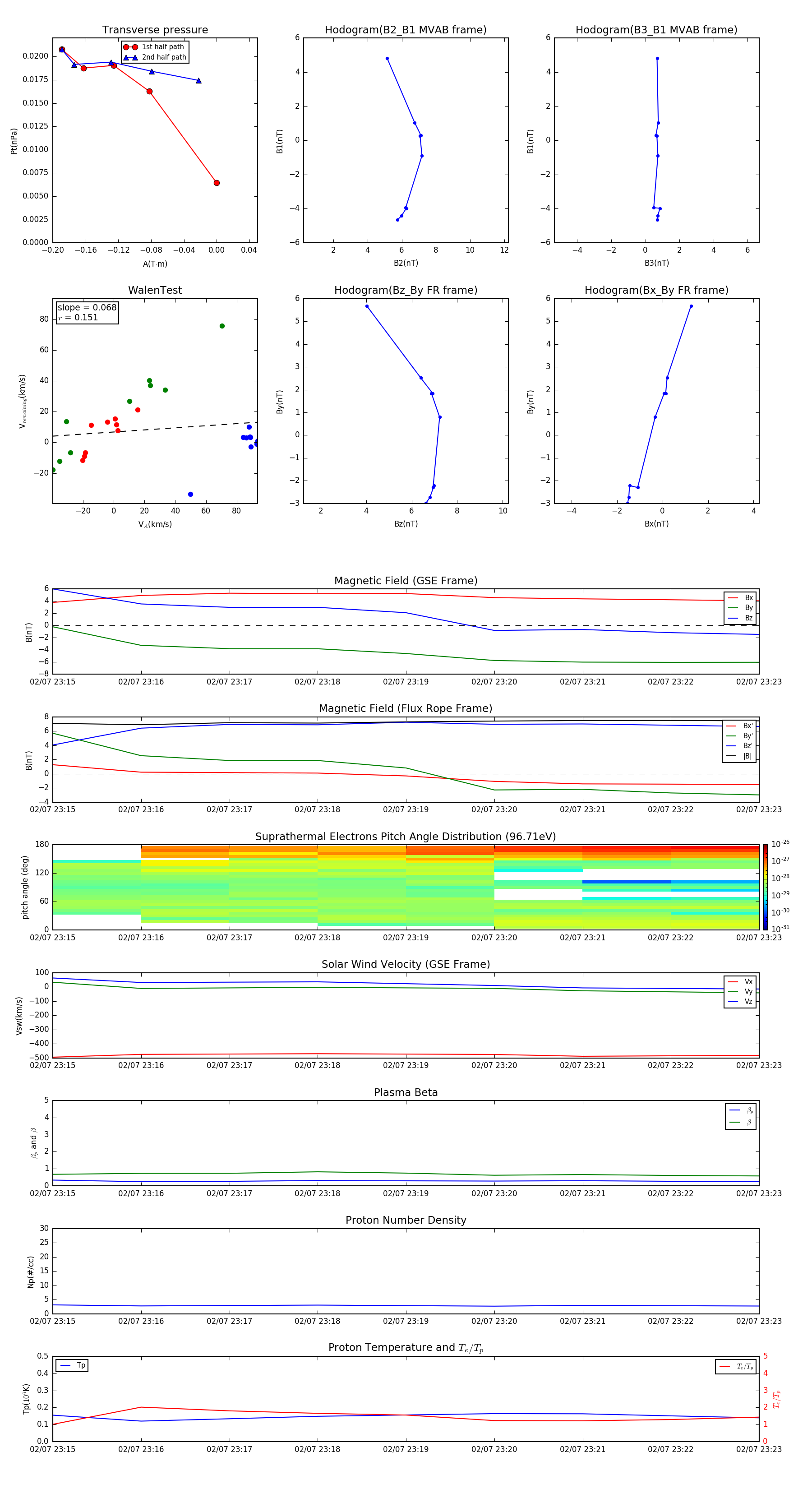Select the "2nd half path" legend entry
Screen dimensions: 812x1489
pos(155,57)
